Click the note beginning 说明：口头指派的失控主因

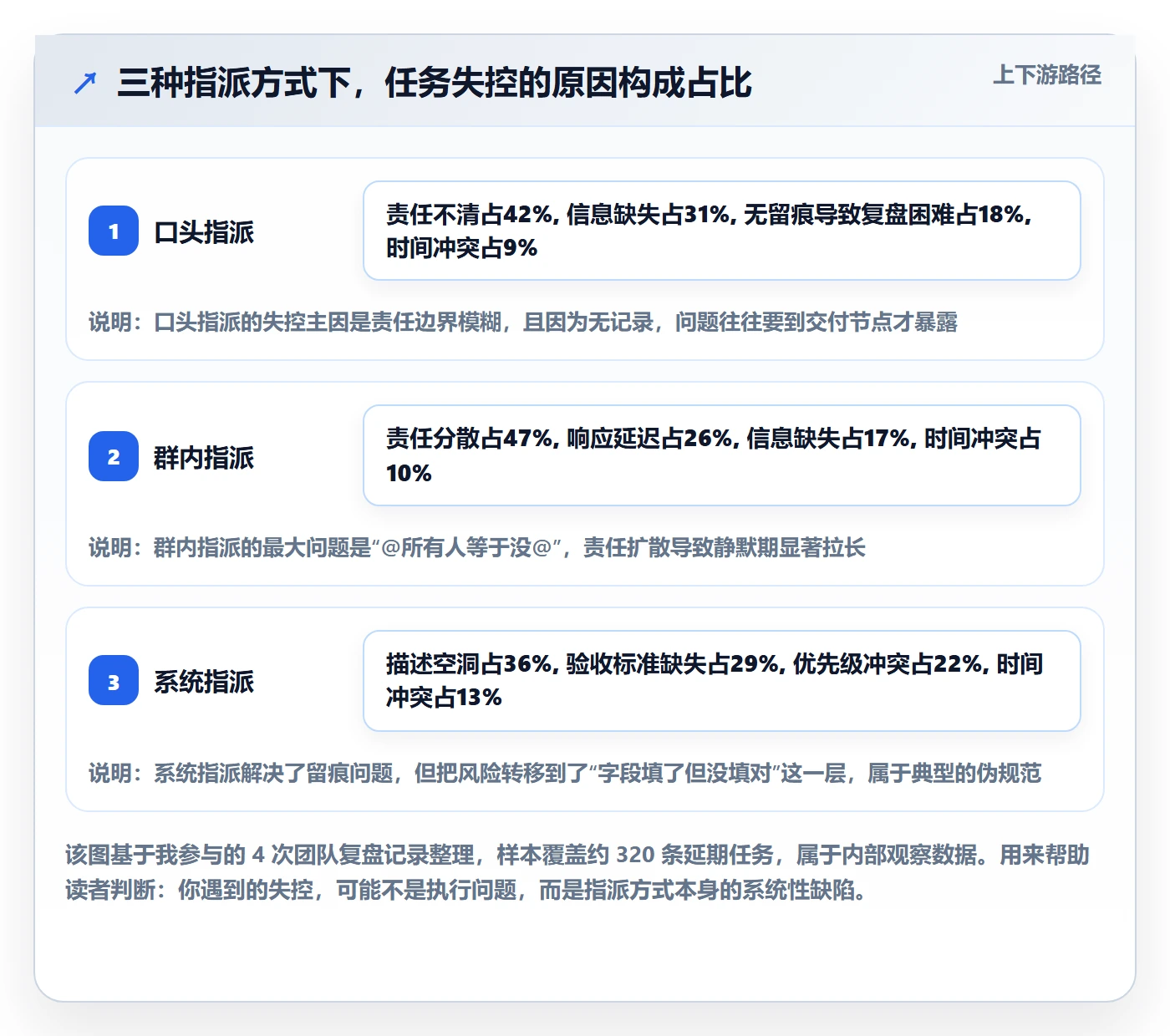click(523, 322)
